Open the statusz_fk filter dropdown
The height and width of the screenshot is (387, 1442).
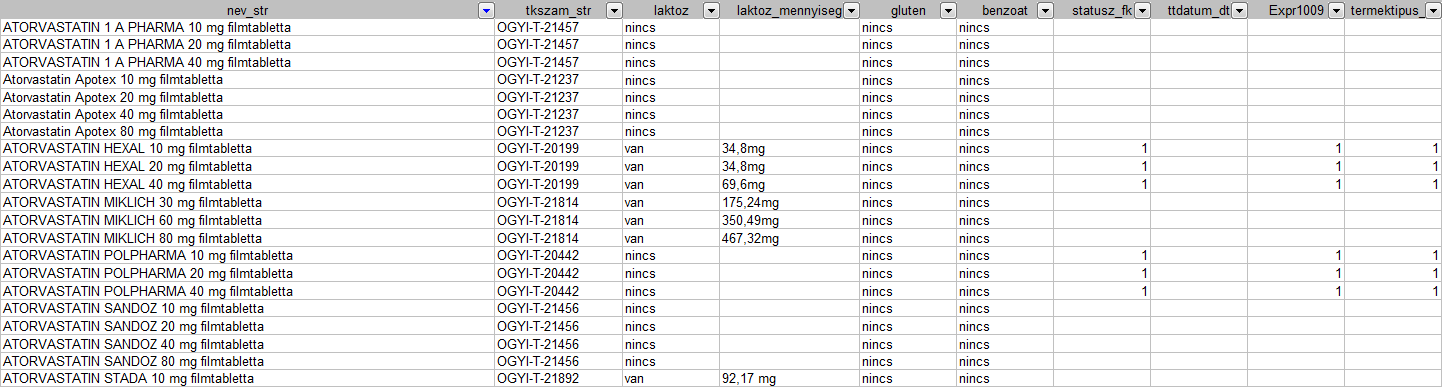pyautogui.click(x=1142, y=10)
